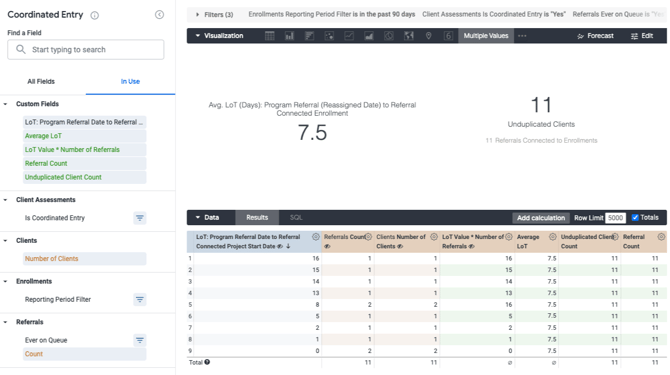Select the Map visualization icon
Viewport: 670px width, 375px height.
tap(408, 36)
